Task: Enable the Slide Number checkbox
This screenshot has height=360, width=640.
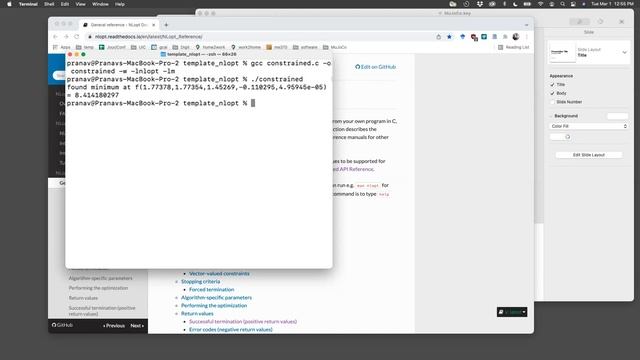Action: pos(552,102)
